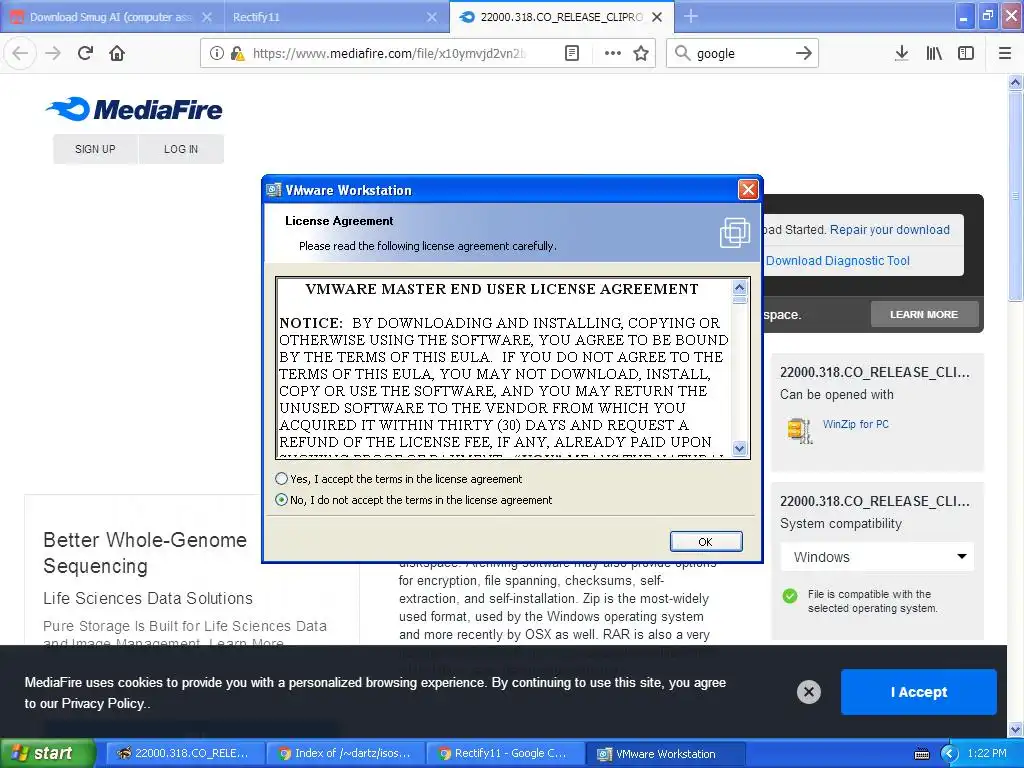Click the lock warning icon in address bar

238,53
